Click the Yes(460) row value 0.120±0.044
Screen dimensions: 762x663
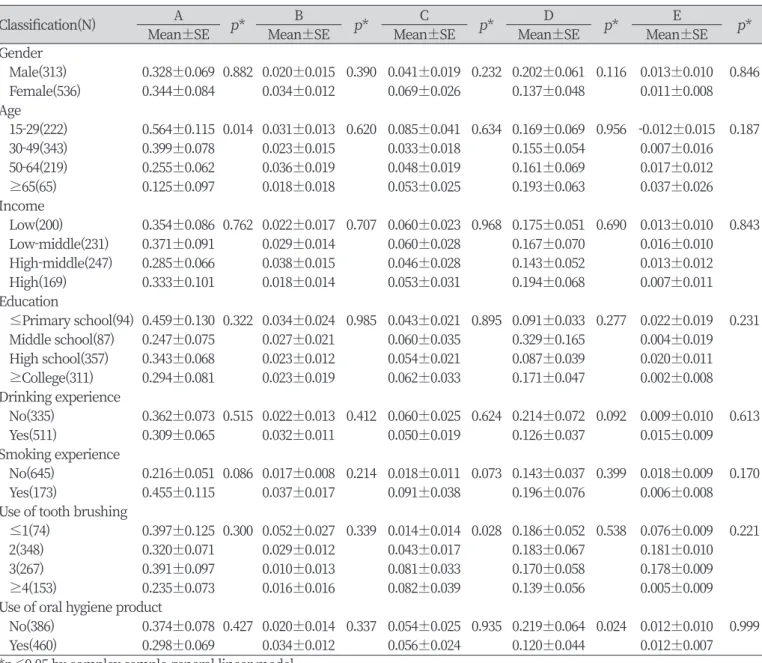point(548,646)
